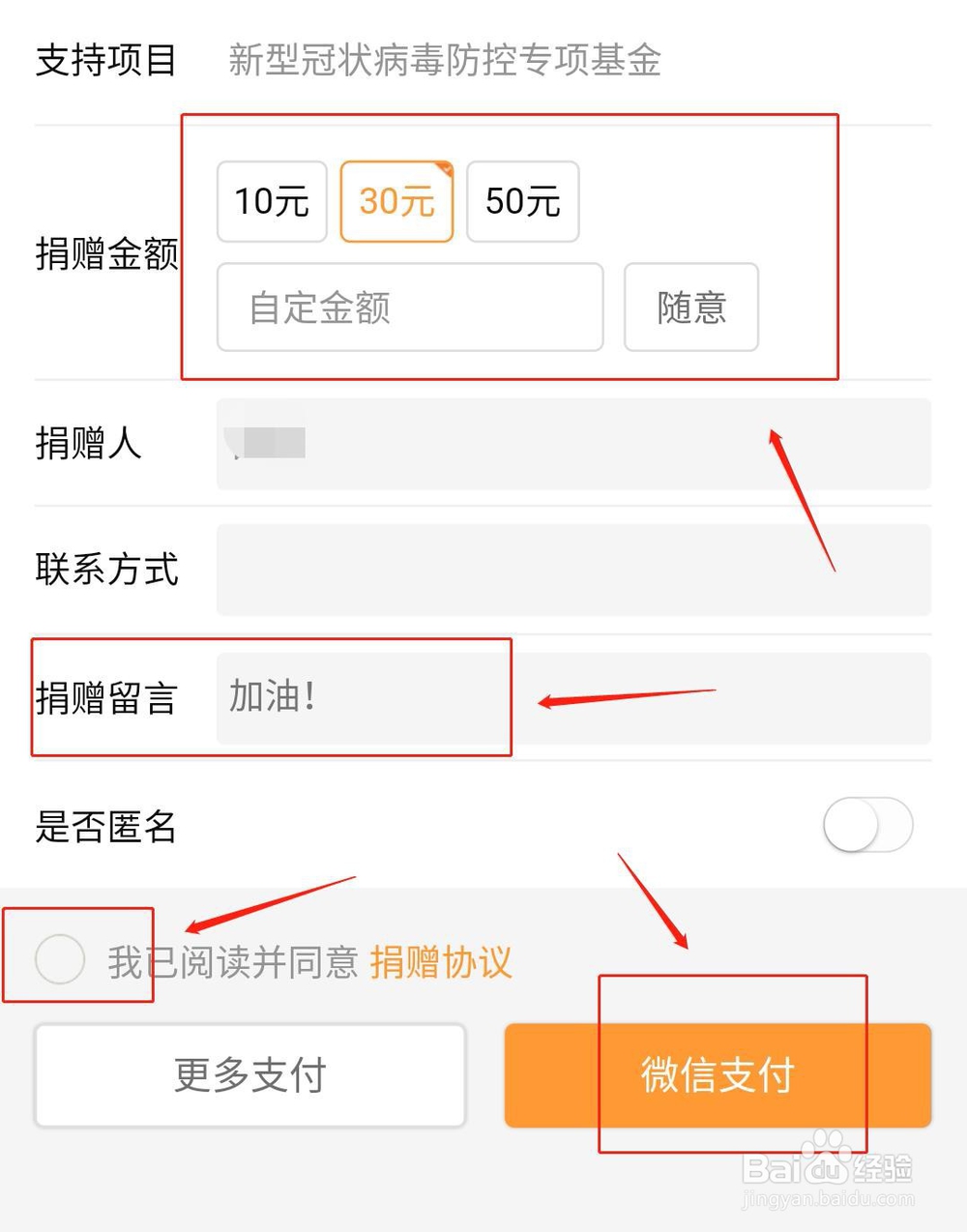Click the 支持项目 label

[106, 60]
